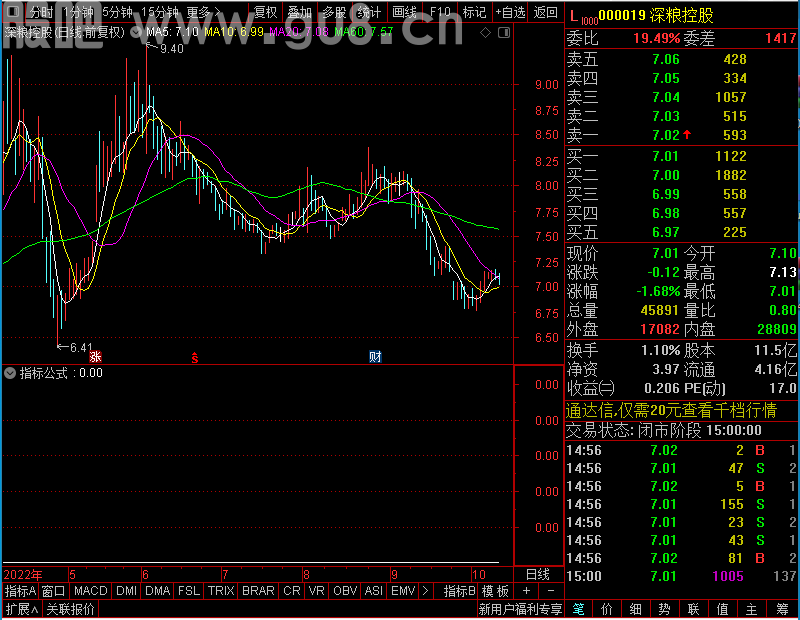Add stock via +自选 button

pos(510,12)
